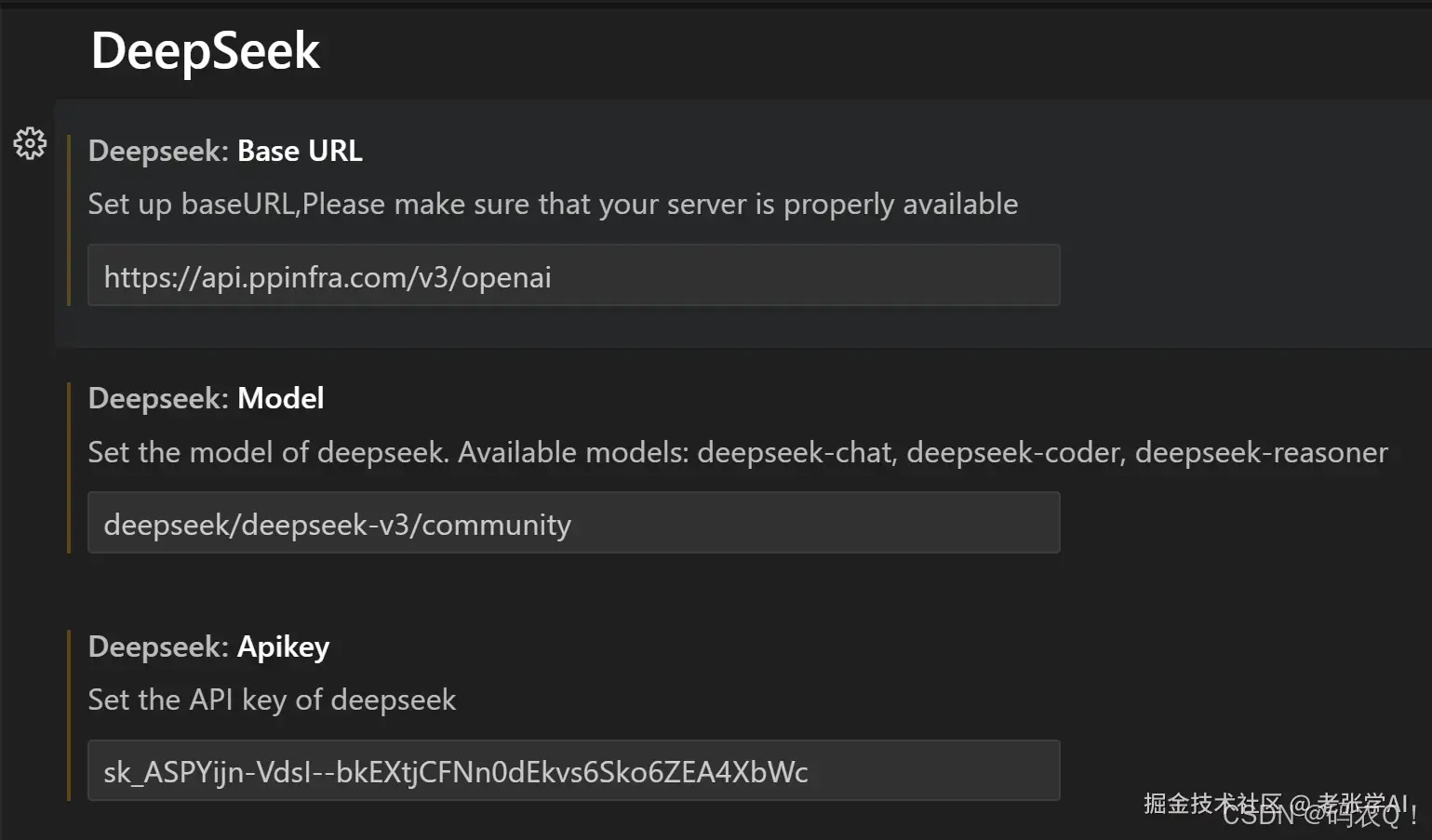Screen dimensions: 1432x840
Task: Edit the Deepseek Apikey input field
Action: (x=573, y=770)
